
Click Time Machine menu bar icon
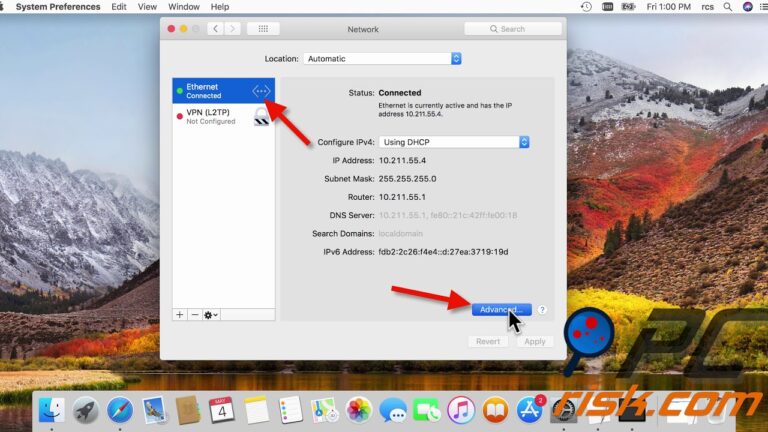pyautogui.click(x=586, y=7)
